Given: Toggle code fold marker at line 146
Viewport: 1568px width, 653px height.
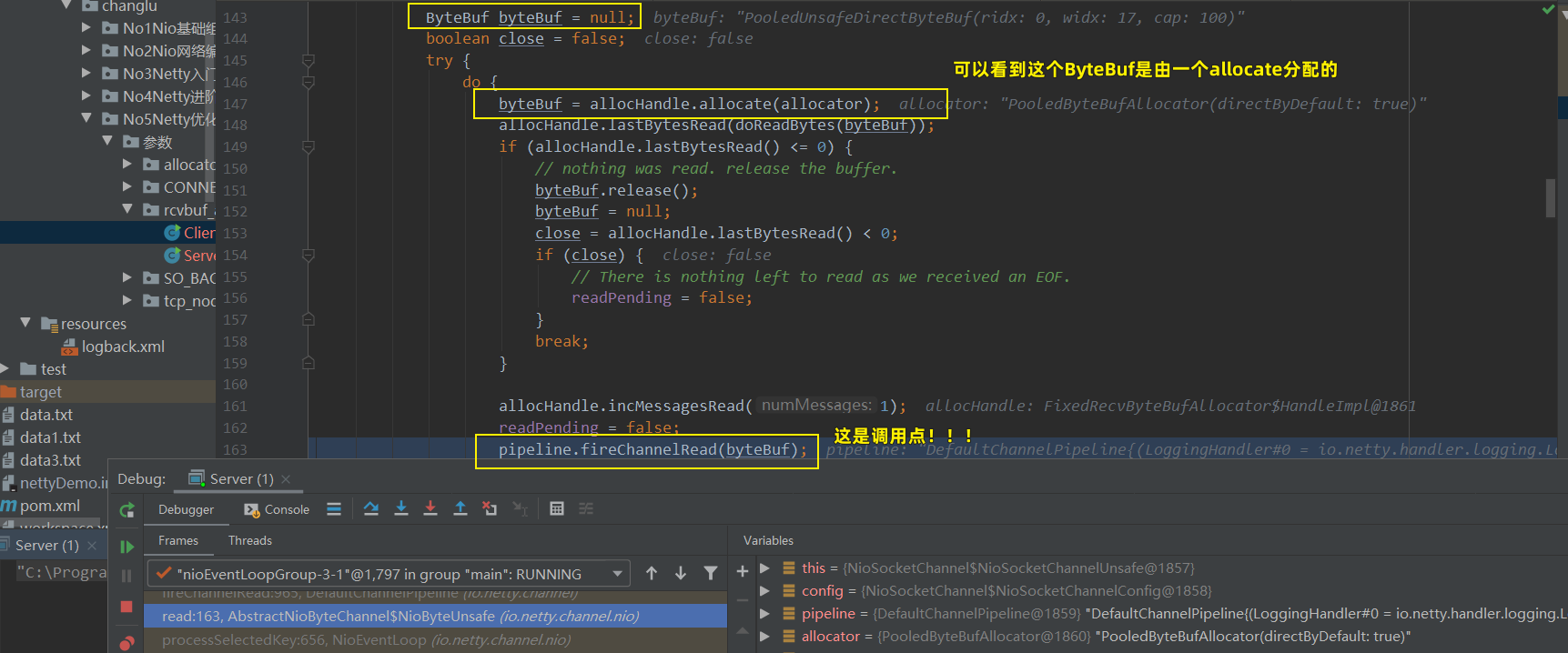Looking at the screenshot, I should tap(309, 83).
